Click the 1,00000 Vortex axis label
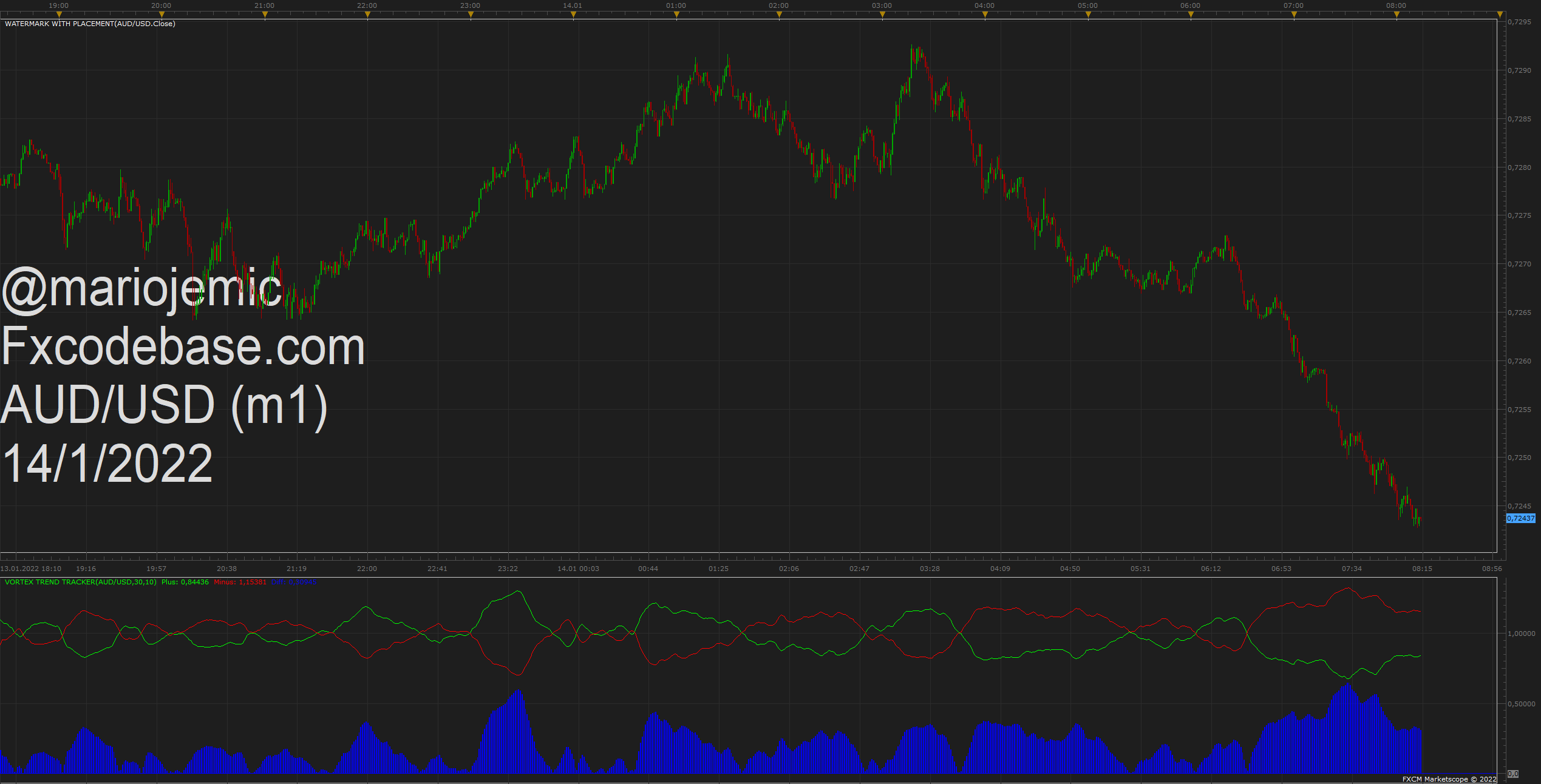 point(1522,634)
